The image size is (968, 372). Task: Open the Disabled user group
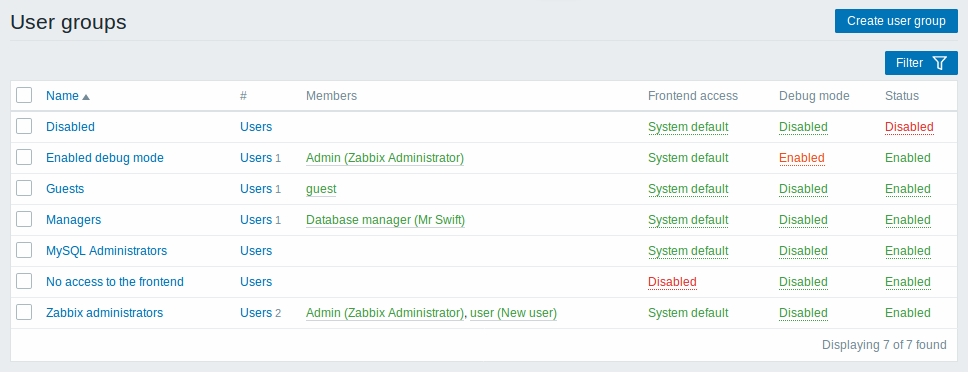coord(70,126)
